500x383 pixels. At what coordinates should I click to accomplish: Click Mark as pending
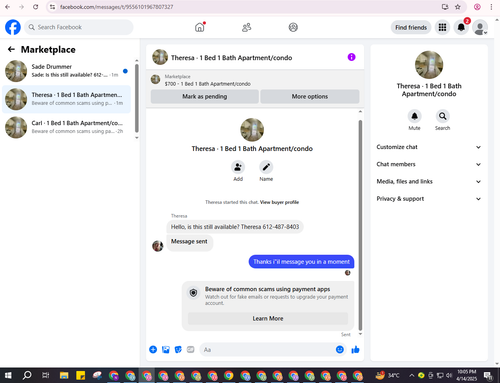pos(205,96)
